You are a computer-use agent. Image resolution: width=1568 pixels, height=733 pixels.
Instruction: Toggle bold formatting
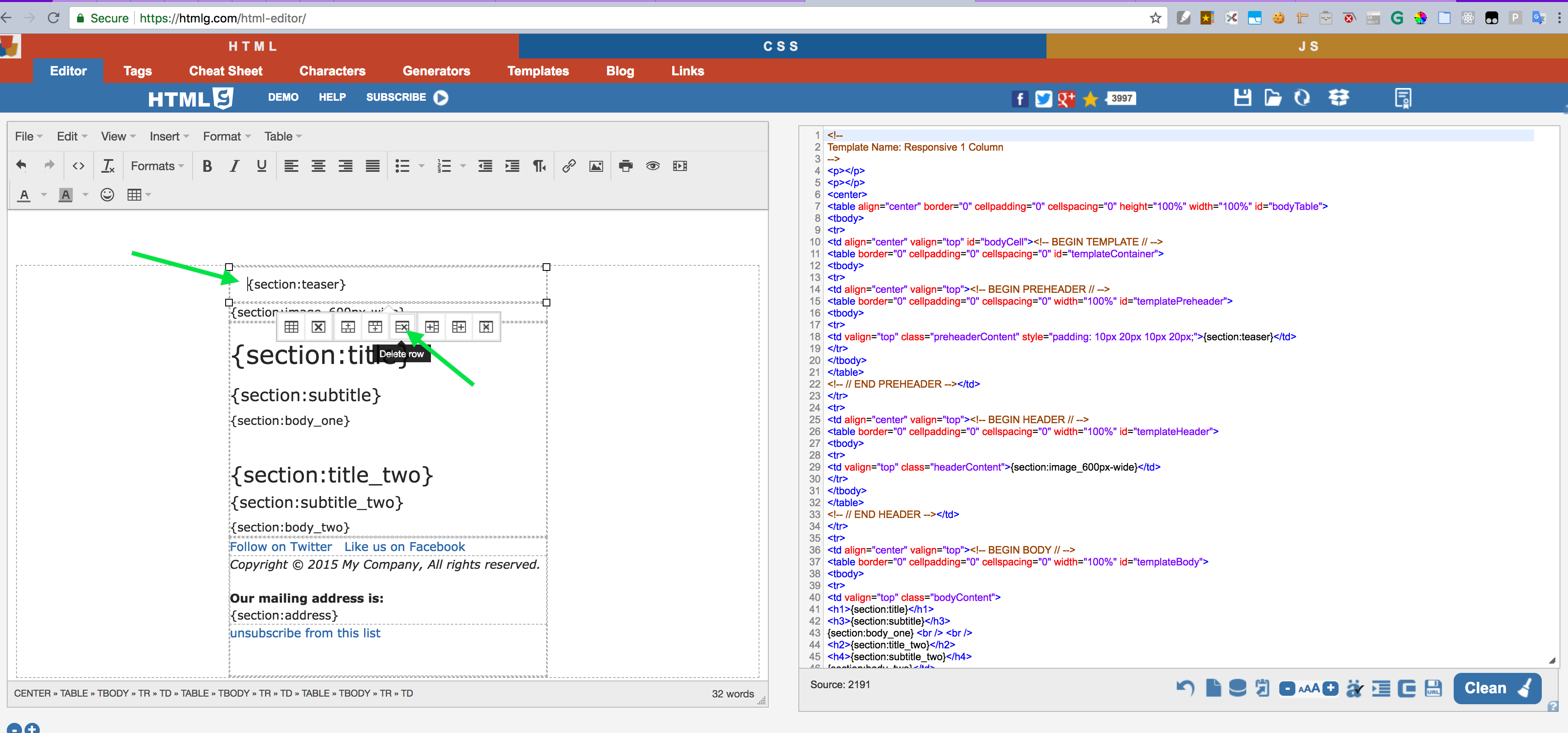tap(207, 165)
